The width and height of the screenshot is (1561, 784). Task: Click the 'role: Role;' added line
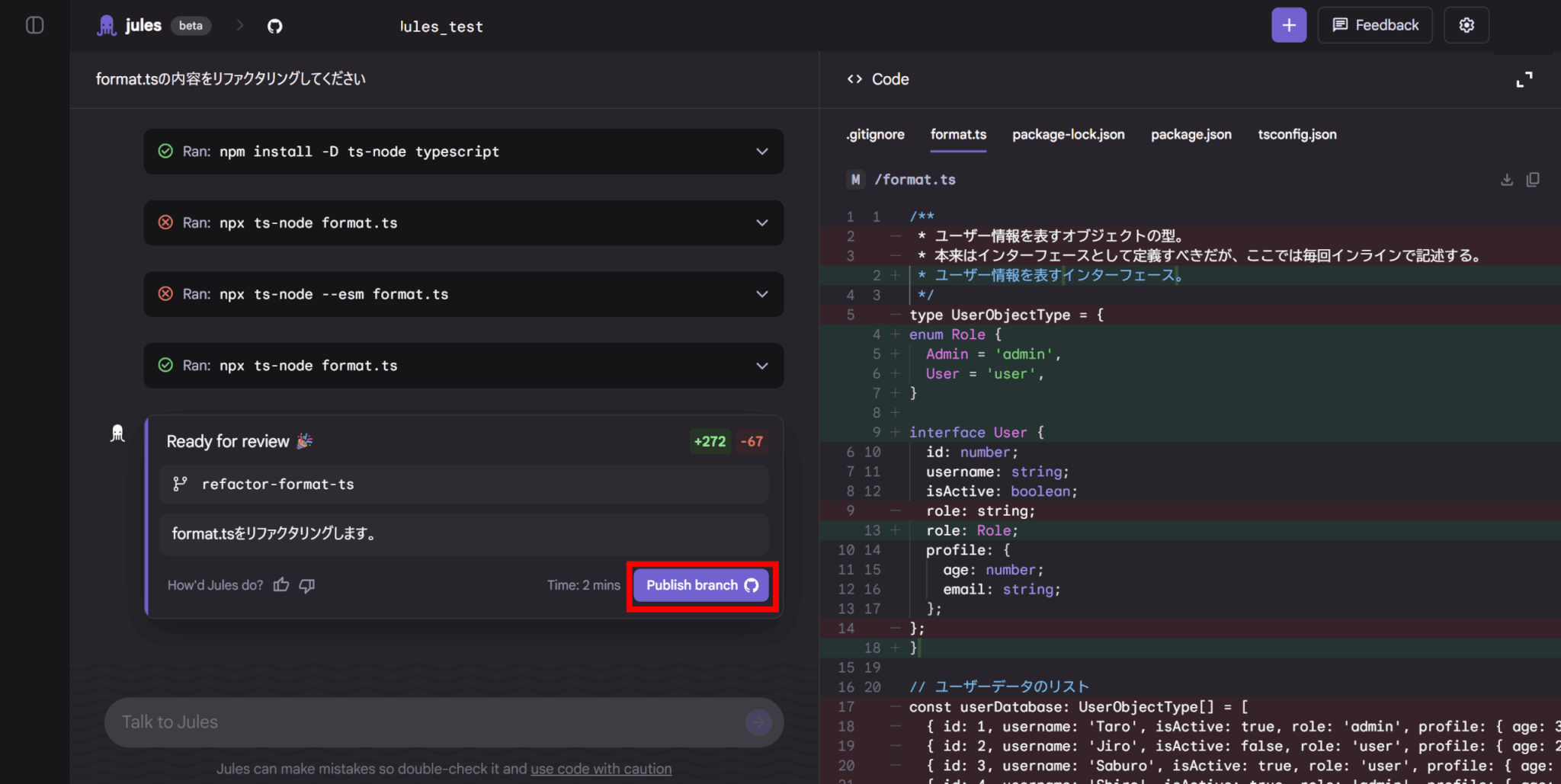pyautogui.click(x=972, y=530)
